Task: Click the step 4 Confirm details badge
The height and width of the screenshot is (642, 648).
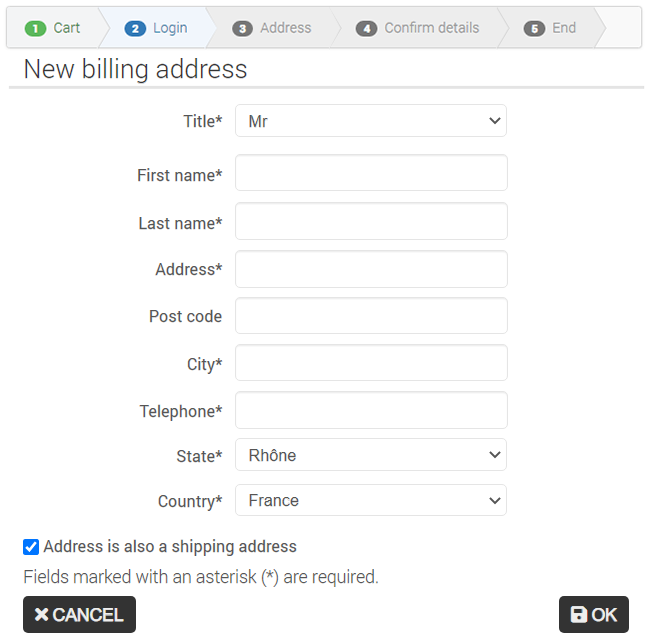Action: point(367,29)
